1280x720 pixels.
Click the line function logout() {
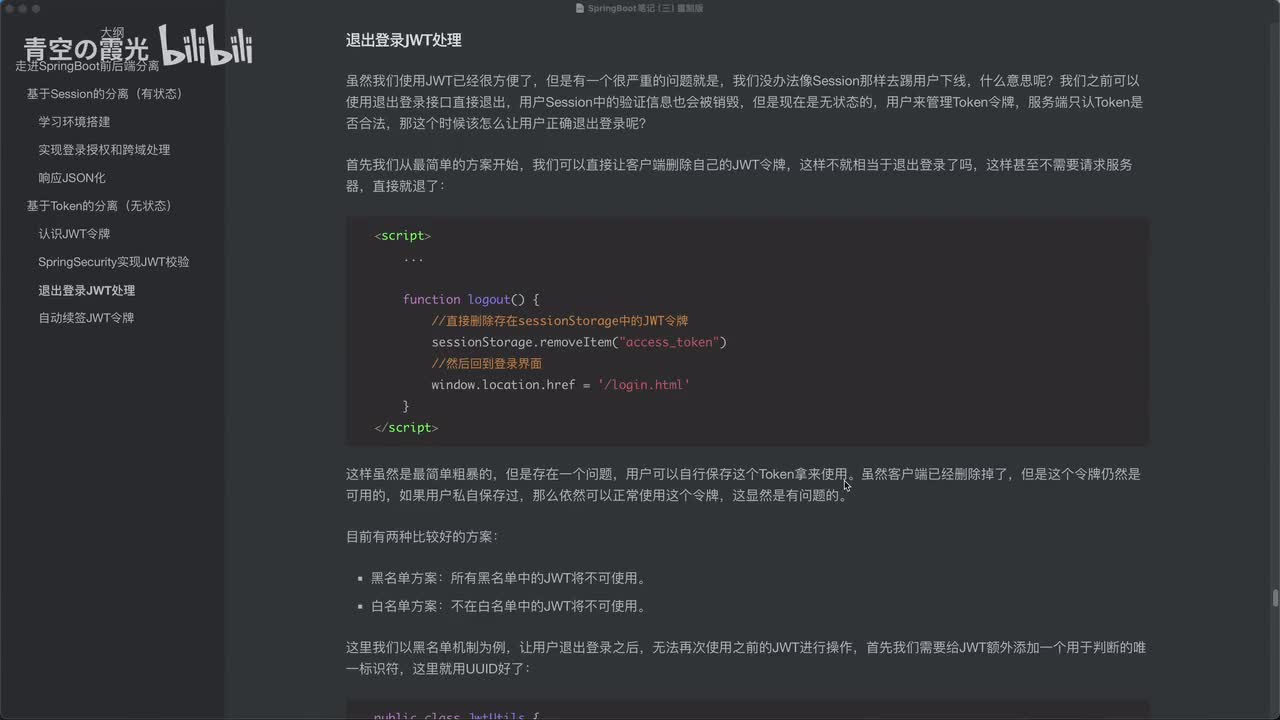[470, 300]
